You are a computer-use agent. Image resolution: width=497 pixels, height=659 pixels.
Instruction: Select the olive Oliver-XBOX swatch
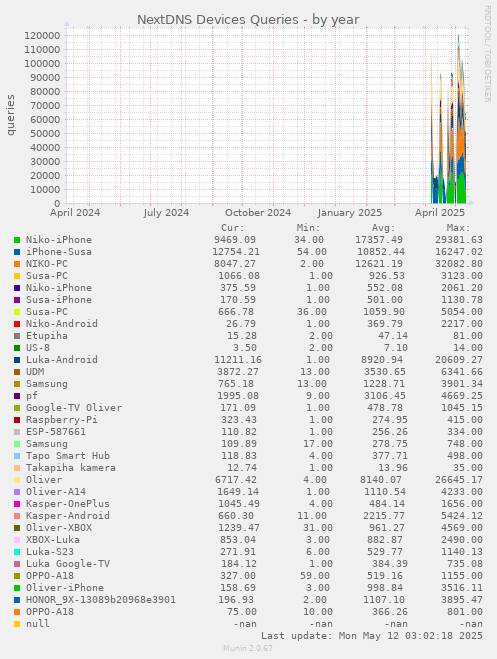(x=17, y=528)
